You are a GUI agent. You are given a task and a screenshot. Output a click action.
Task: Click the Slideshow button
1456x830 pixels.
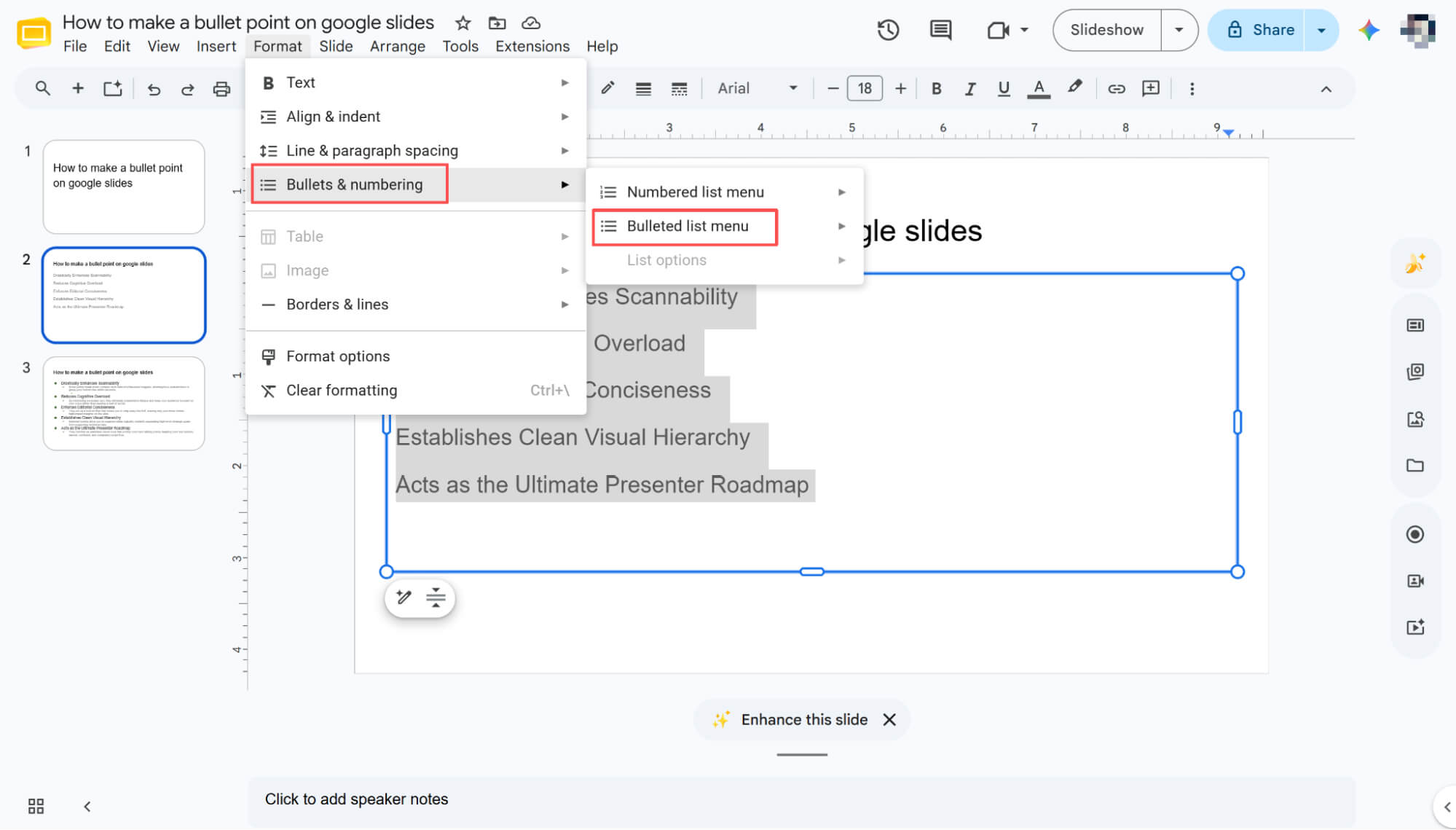(x=1106, y=30)
